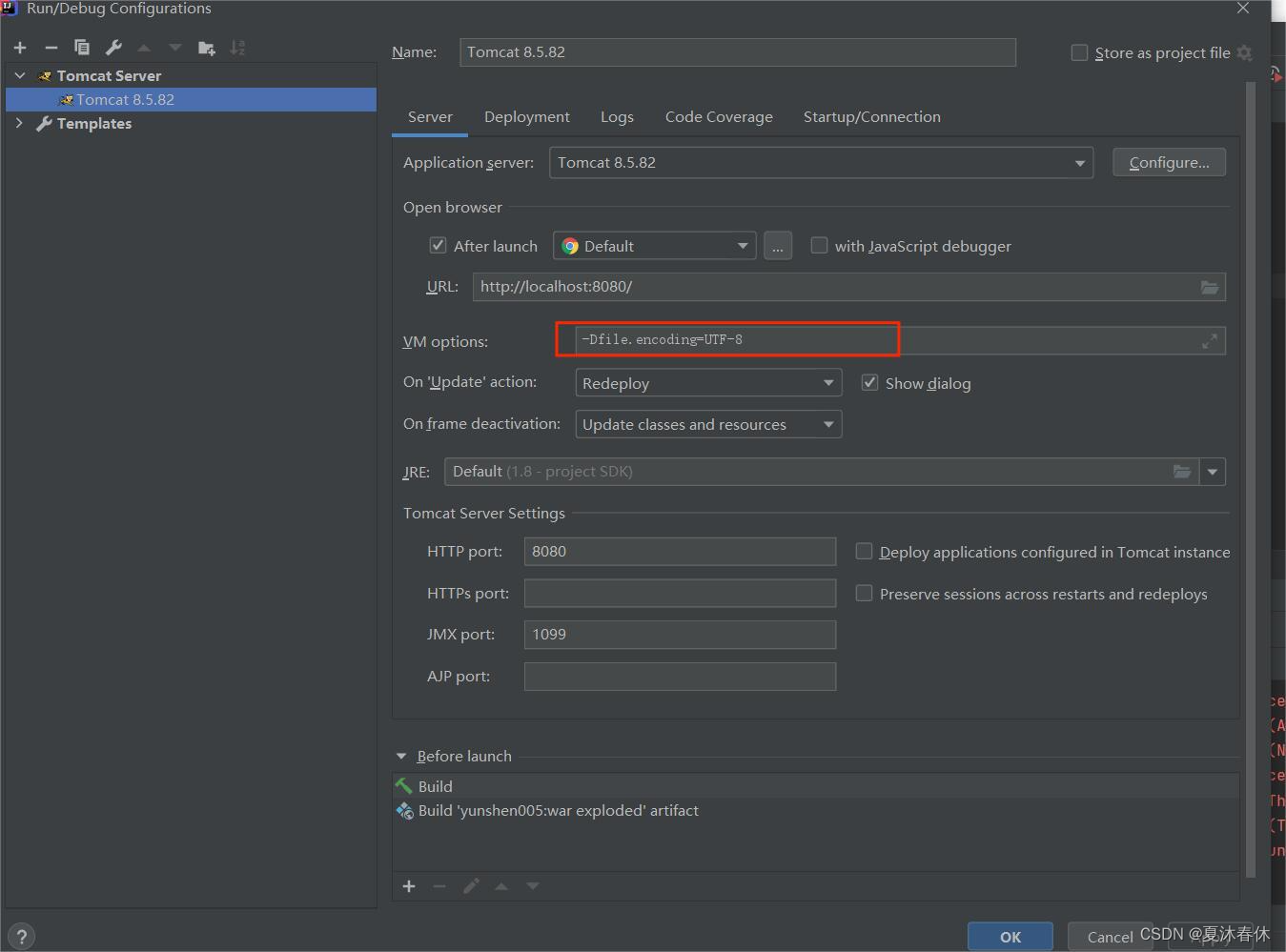Move configuration down arrow in toolbar

pos(175,48)
